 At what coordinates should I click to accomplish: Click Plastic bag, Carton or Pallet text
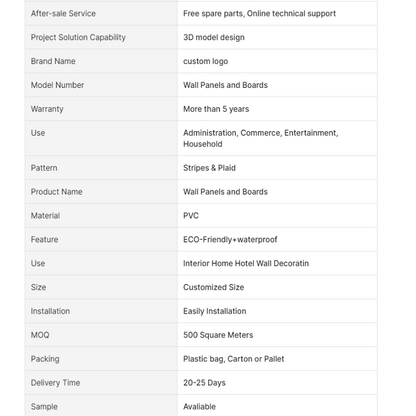(x=234, y=359)
